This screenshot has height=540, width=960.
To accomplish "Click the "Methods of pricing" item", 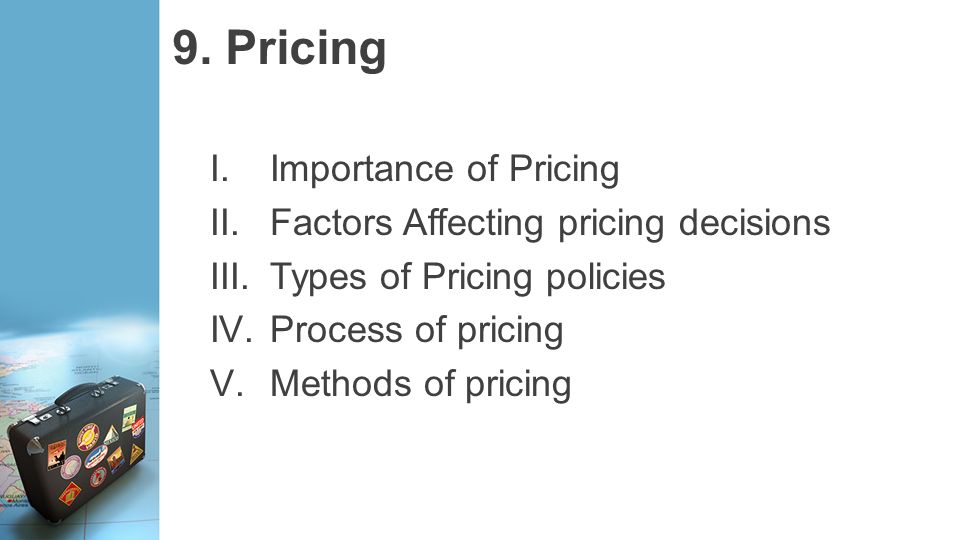I will click(x=421, y=384).
